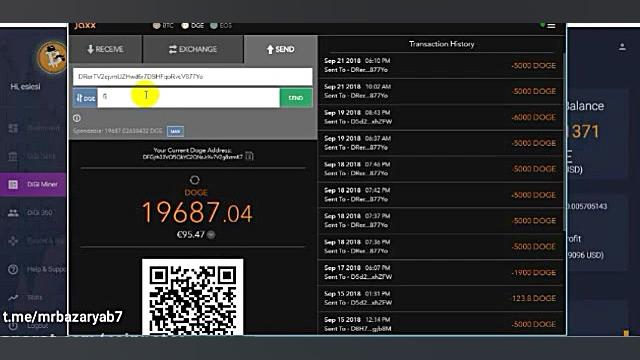Image resolution: width=640 pixels, height=360 pixels.
Task: Click the 123.8 DOGE amount
Action: point(534,298)
